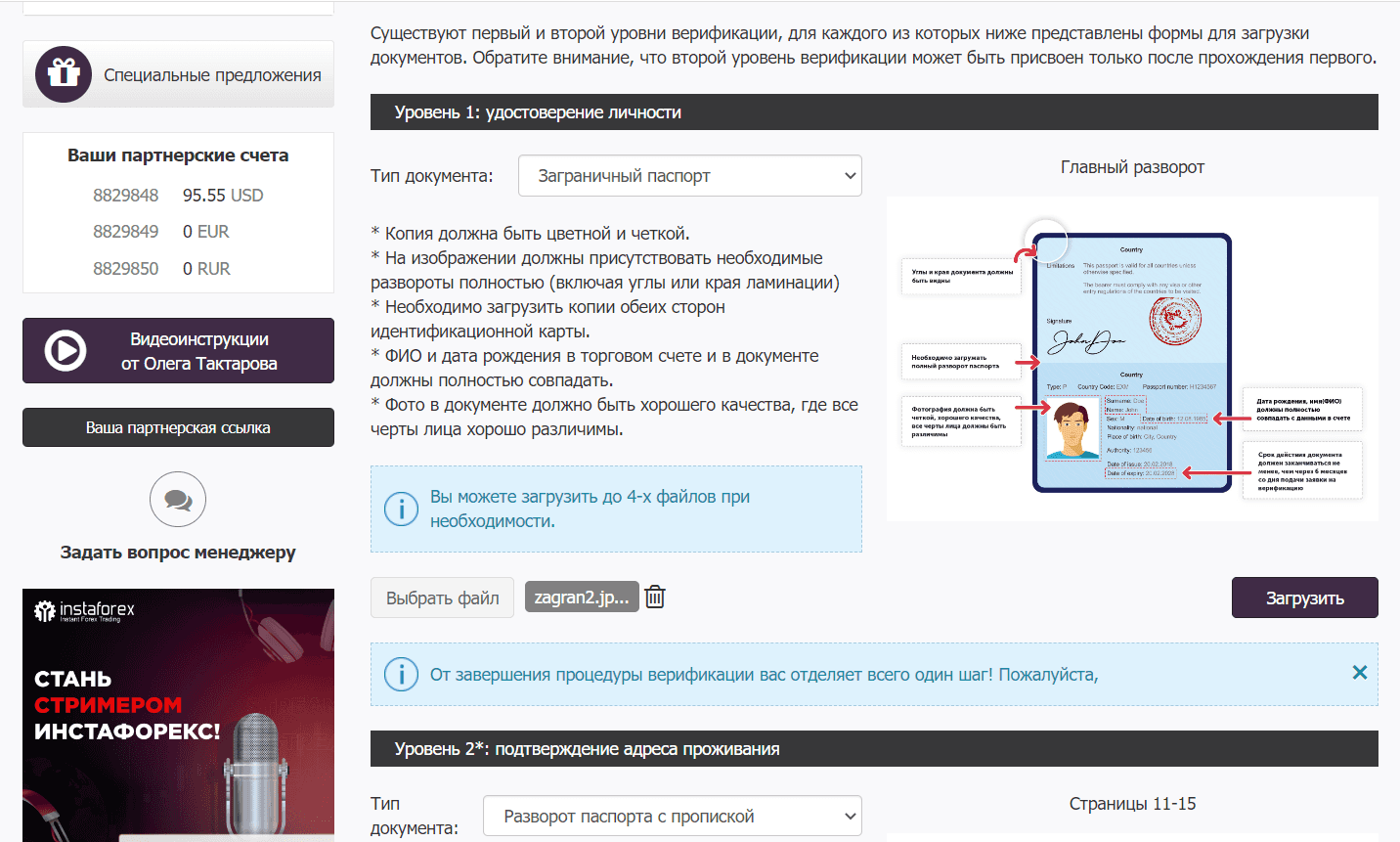Open Ваша партнерская ссылка button
The image size is (1400, 842).
tap(178, 427)
